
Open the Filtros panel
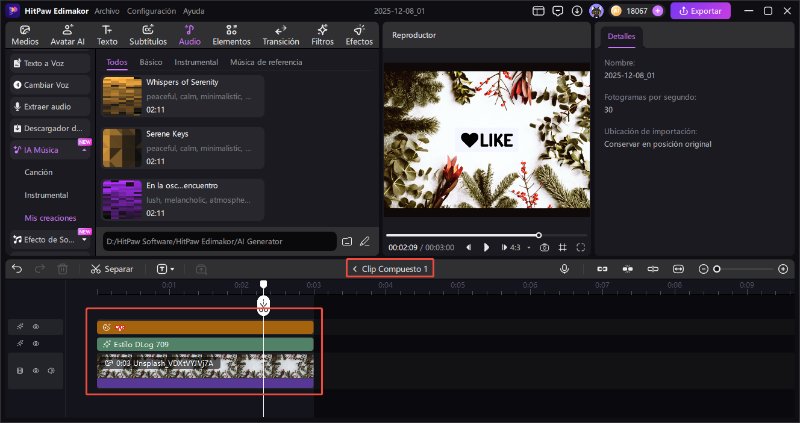pyautogui.click(x=322, y=35)
